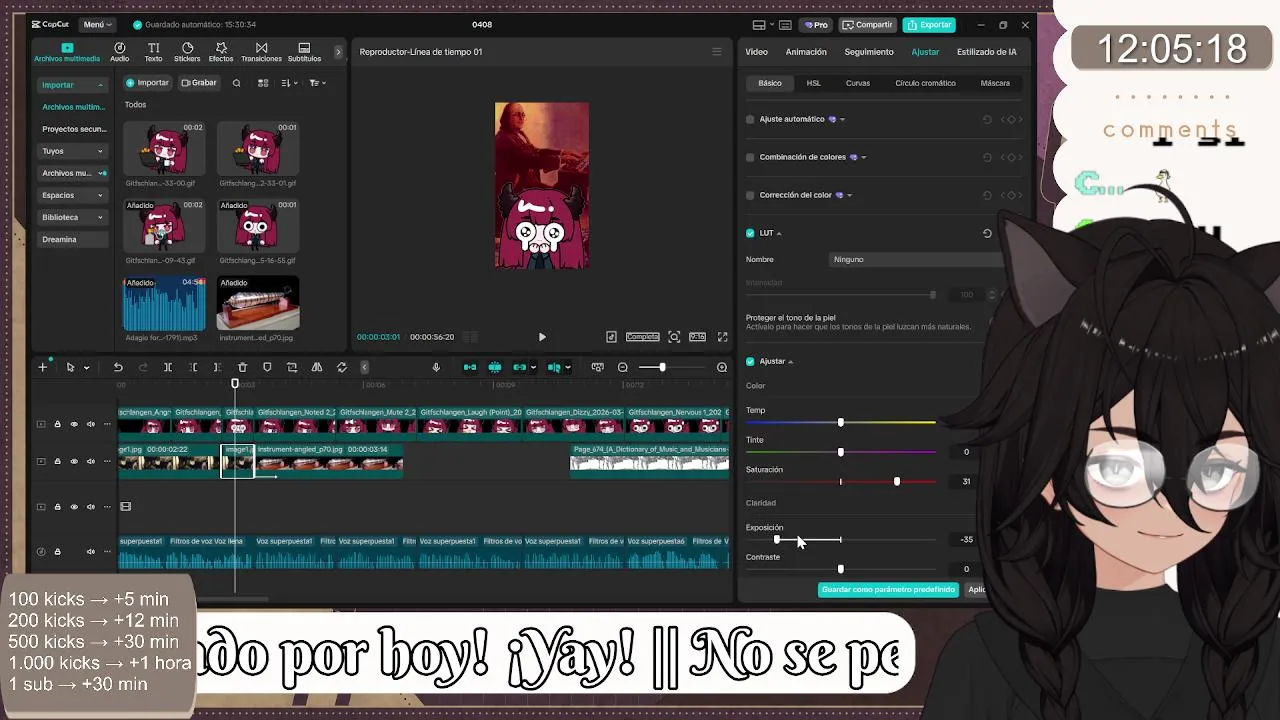Switch to the Seguimiento inspector tab

[869, 52]
